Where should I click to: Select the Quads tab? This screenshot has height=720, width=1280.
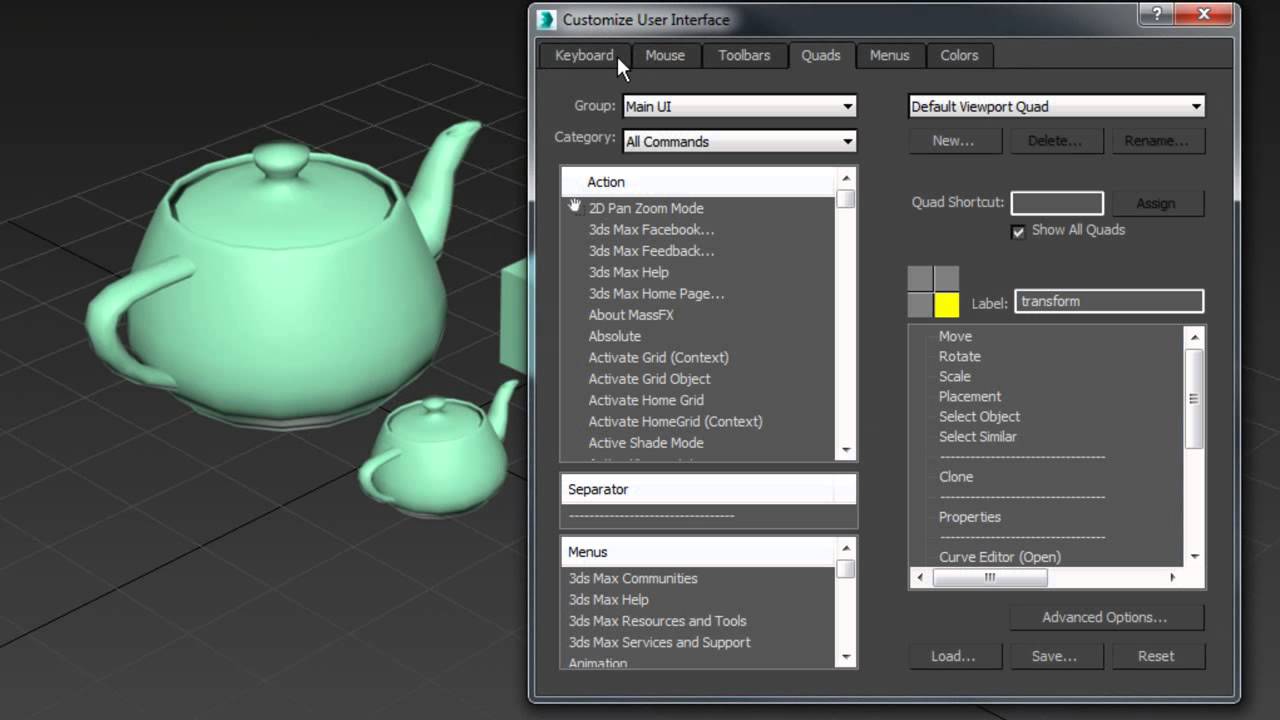(820, 55)
